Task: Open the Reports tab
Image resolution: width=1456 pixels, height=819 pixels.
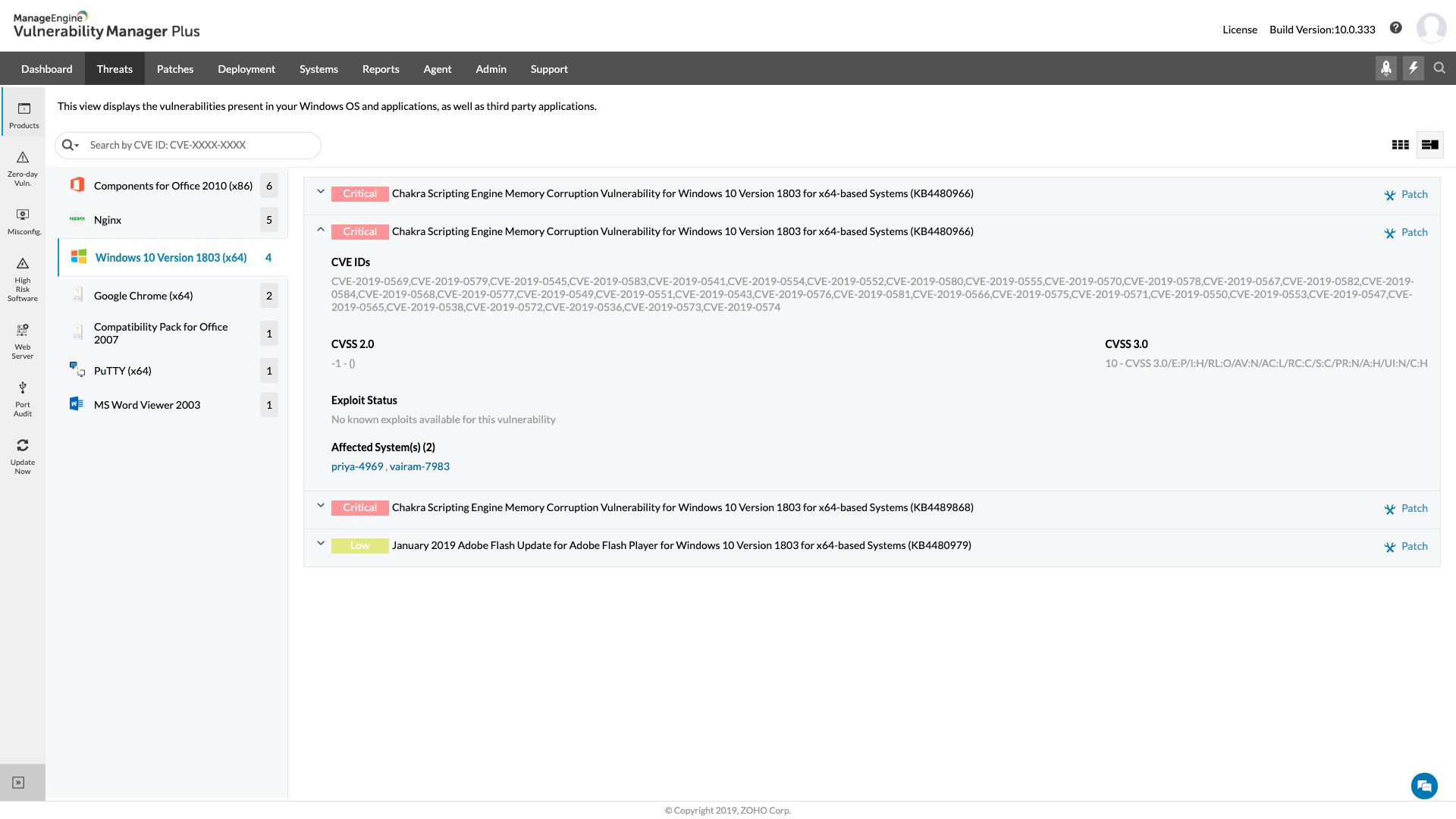Action: 381,68
